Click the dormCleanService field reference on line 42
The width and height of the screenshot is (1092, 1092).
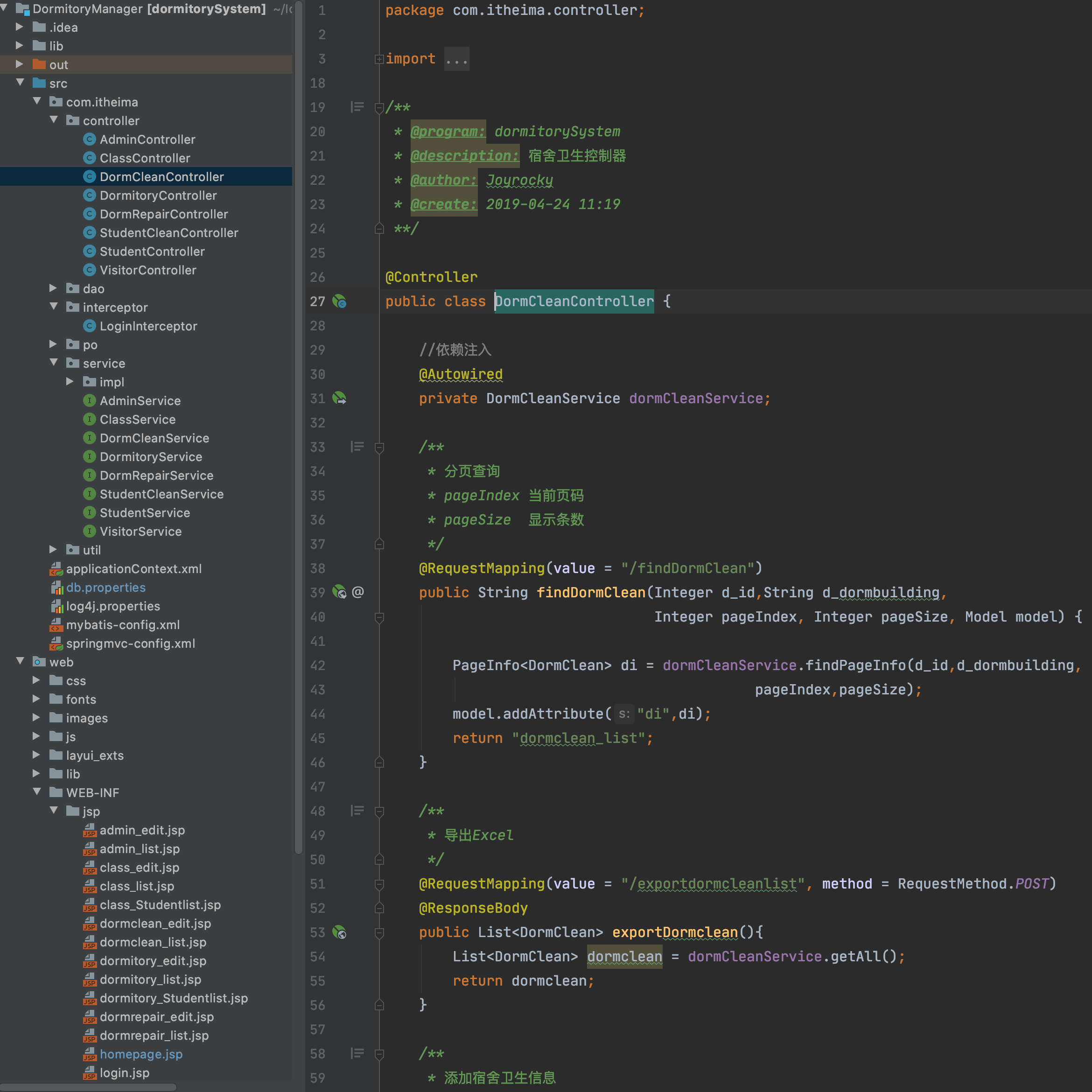tap(729, 665)
